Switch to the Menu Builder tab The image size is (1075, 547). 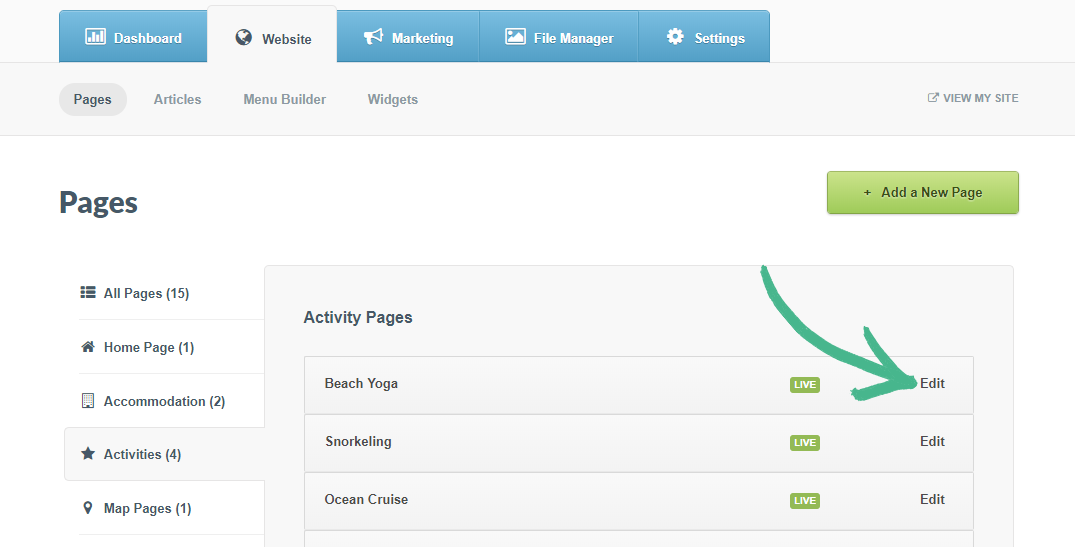(284, 99)
